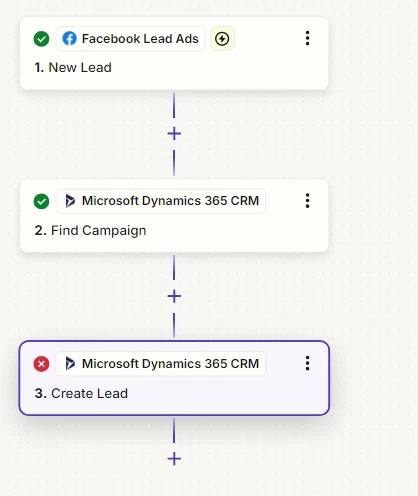Screen dimensions: 418x496
Task: Select the Facebook Lead Ads app chip
Action: click(130, 39)
